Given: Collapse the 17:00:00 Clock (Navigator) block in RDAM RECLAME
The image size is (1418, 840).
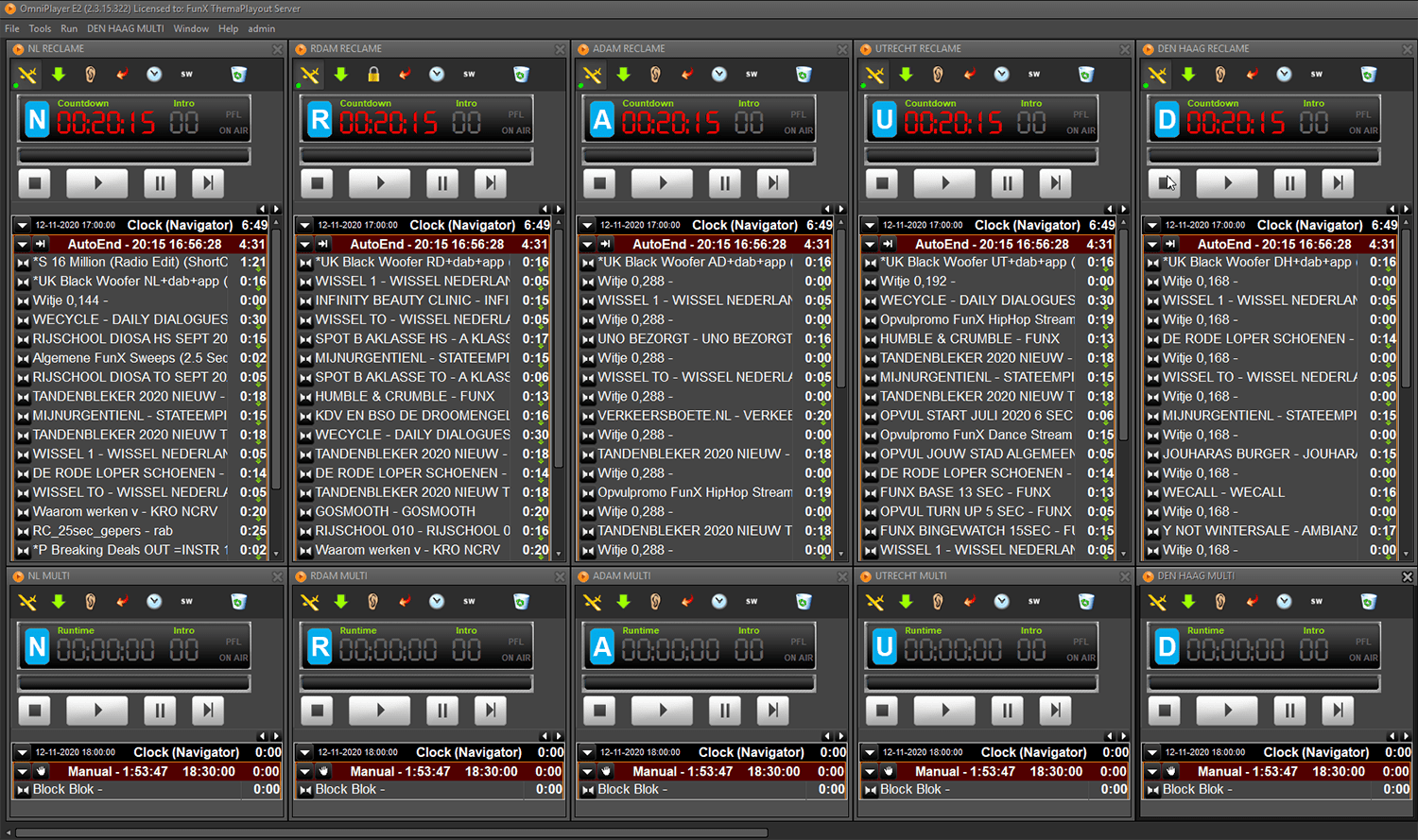Looking at the screenshot, I should (x=304, y=225).
